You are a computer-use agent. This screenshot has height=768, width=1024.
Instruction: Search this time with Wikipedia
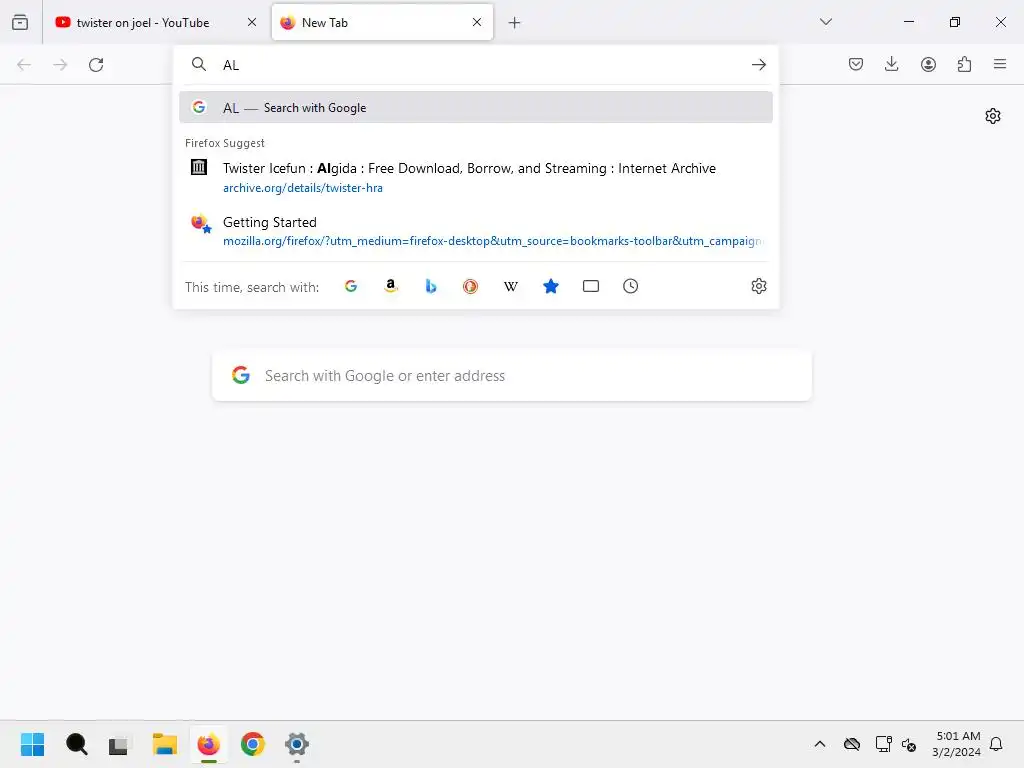(x=511, y=286)
